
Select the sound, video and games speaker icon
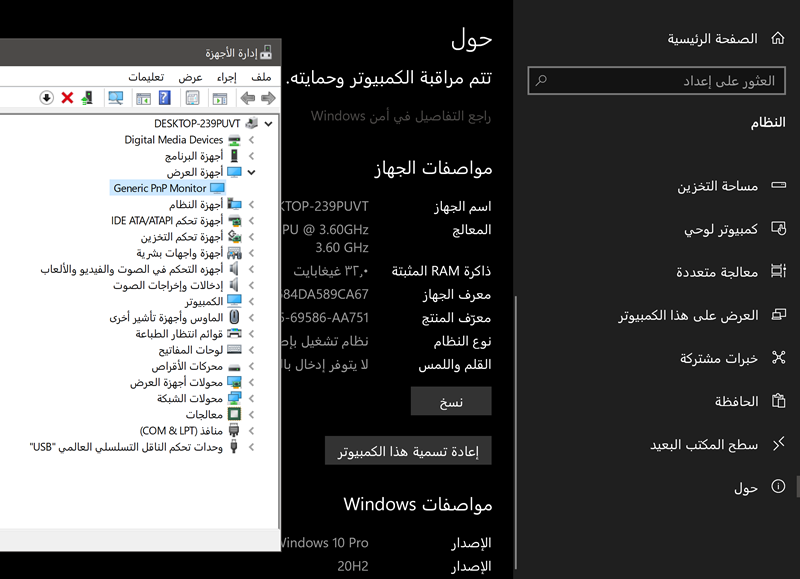(x=234, y=269)
